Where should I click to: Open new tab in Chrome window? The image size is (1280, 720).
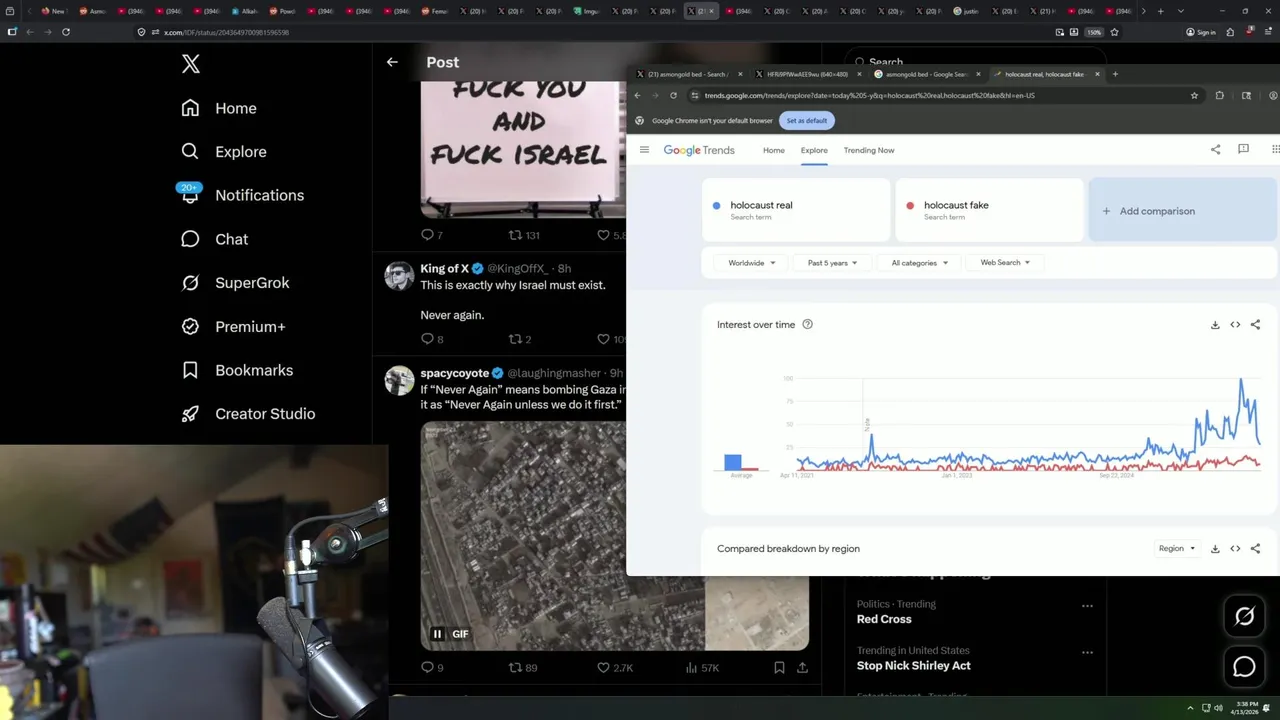1115,74
